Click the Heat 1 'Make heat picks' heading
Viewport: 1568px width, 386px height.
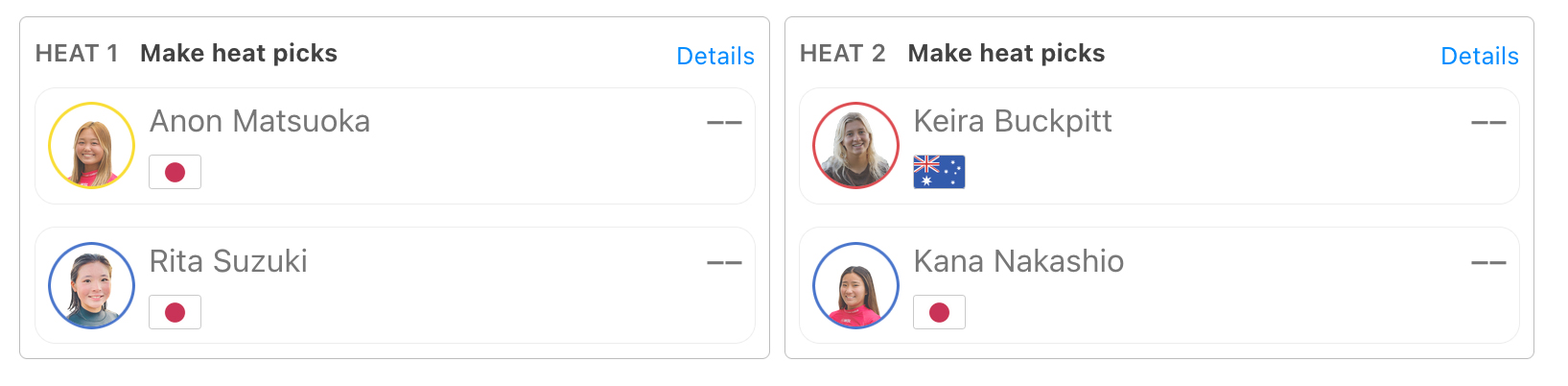coord(239,53)
